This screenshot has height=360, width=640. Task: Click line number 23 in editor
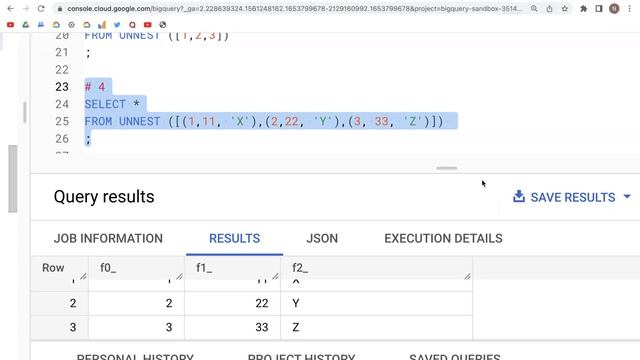[x=62, y=87]
